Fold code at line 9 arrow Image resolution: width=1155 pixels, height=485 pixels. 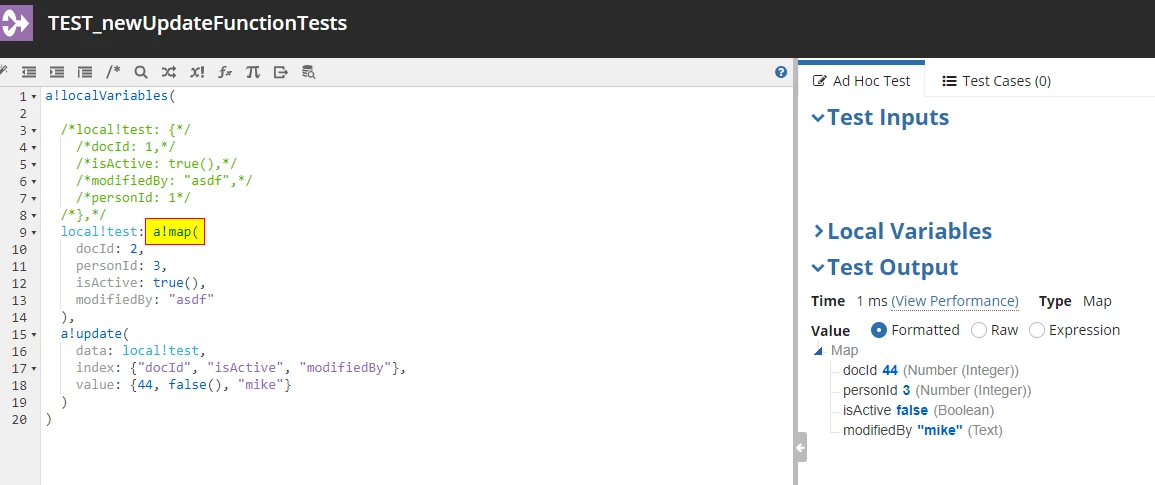[x=34, y=233]
